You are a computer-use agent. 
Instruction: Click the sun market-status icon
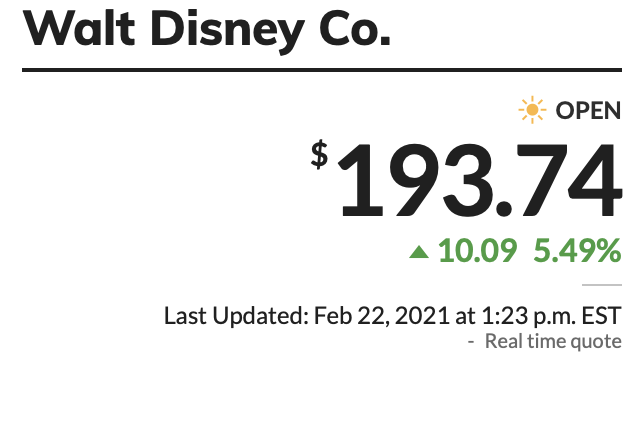tap(533, 110)
